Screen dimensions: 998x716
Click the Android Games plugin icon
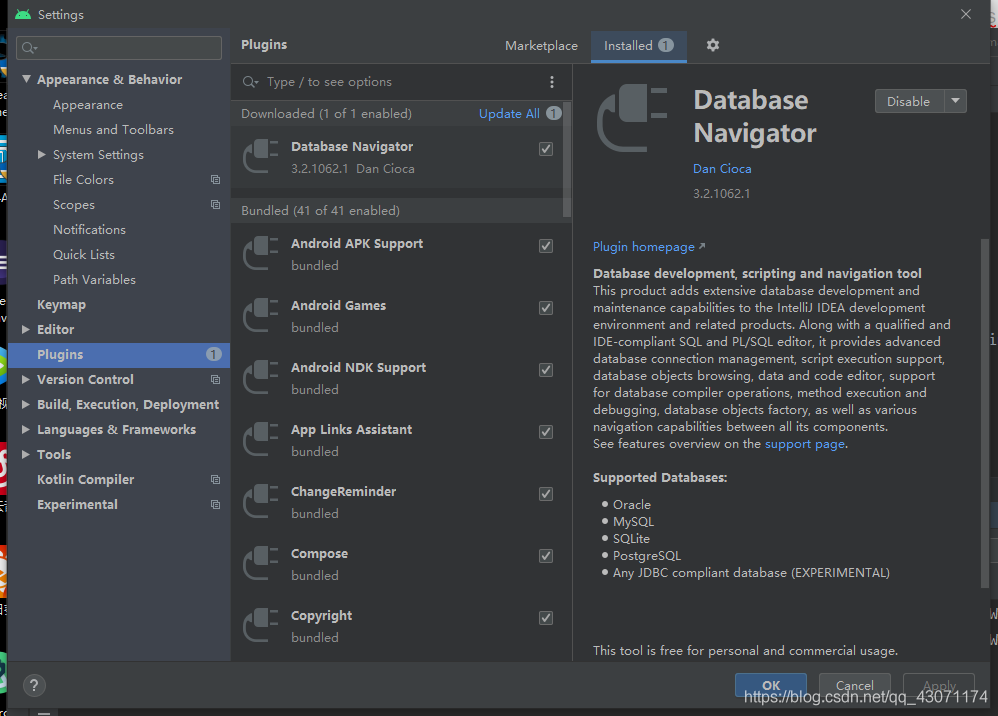[x=261, y=316]
